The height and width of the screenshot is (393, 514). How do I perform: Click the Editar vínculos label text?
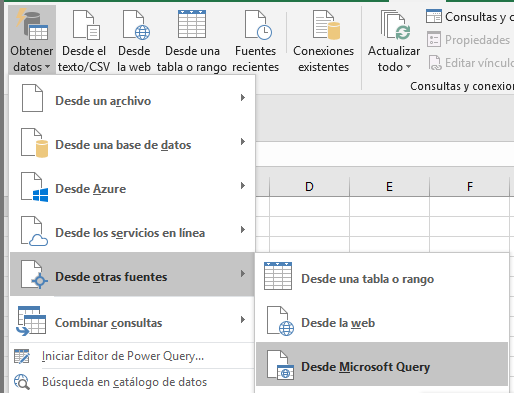(479, 63)
